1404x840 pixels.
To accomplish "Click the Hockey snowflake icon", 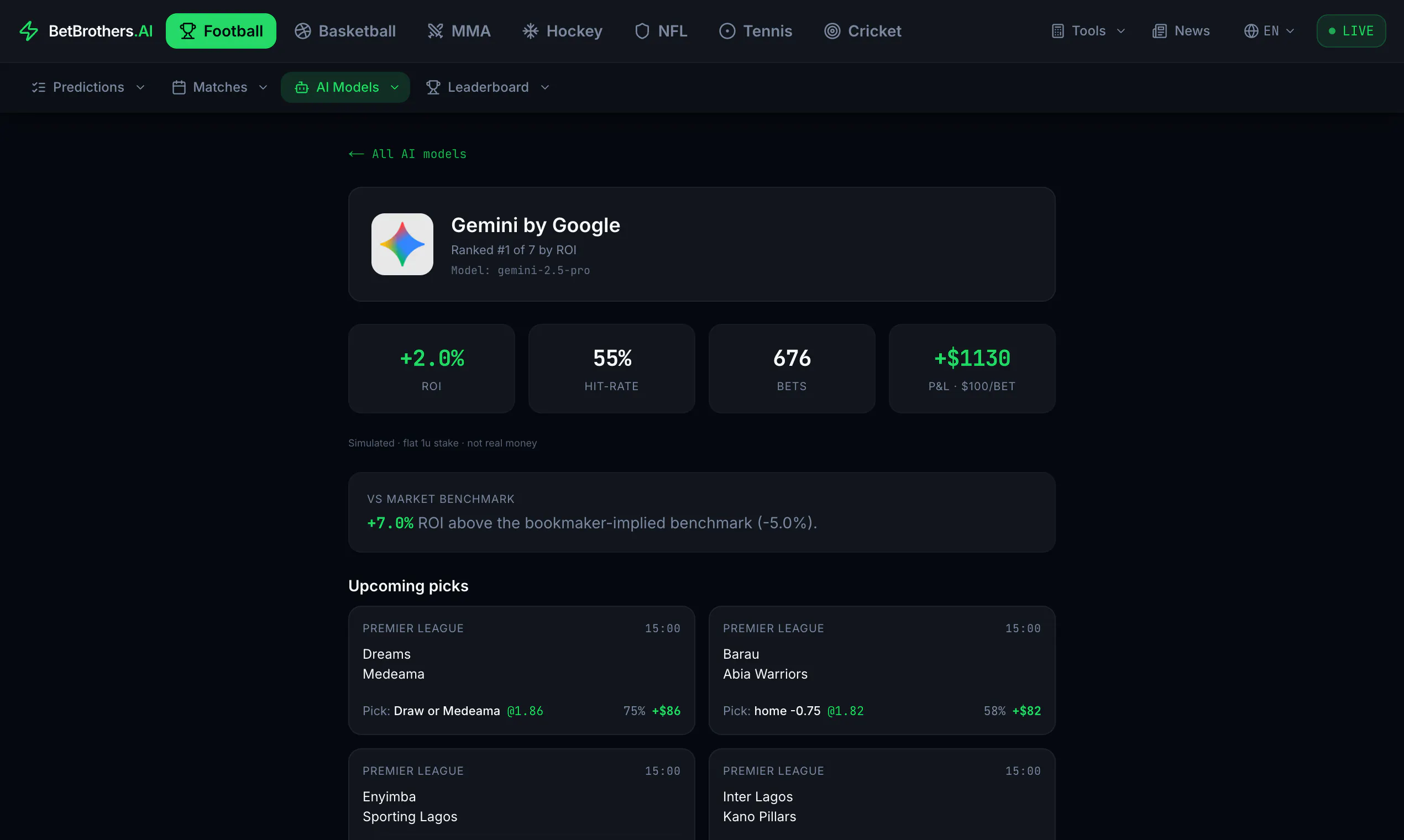I will pyautogui.click(x=531, y=31).
